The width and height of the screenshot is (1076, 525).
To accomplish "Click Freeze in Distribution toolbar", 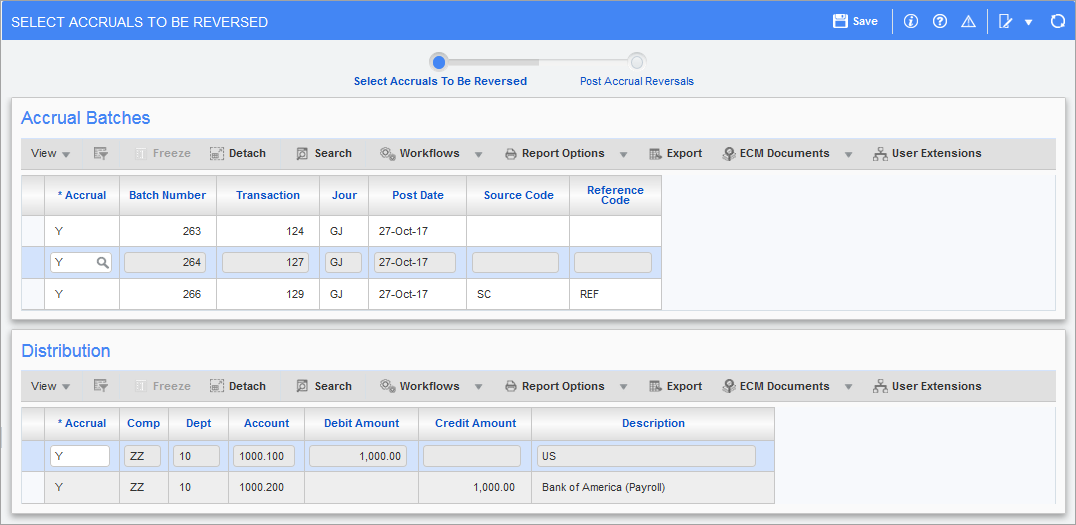I will click(x=163, y=386).
